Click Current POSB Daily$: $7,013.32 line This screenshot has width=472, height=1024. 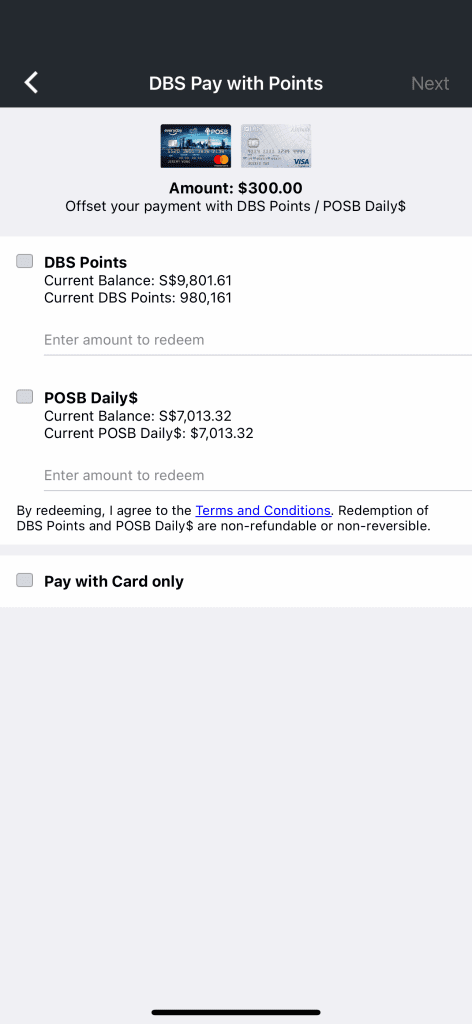[x=149, y=433]
